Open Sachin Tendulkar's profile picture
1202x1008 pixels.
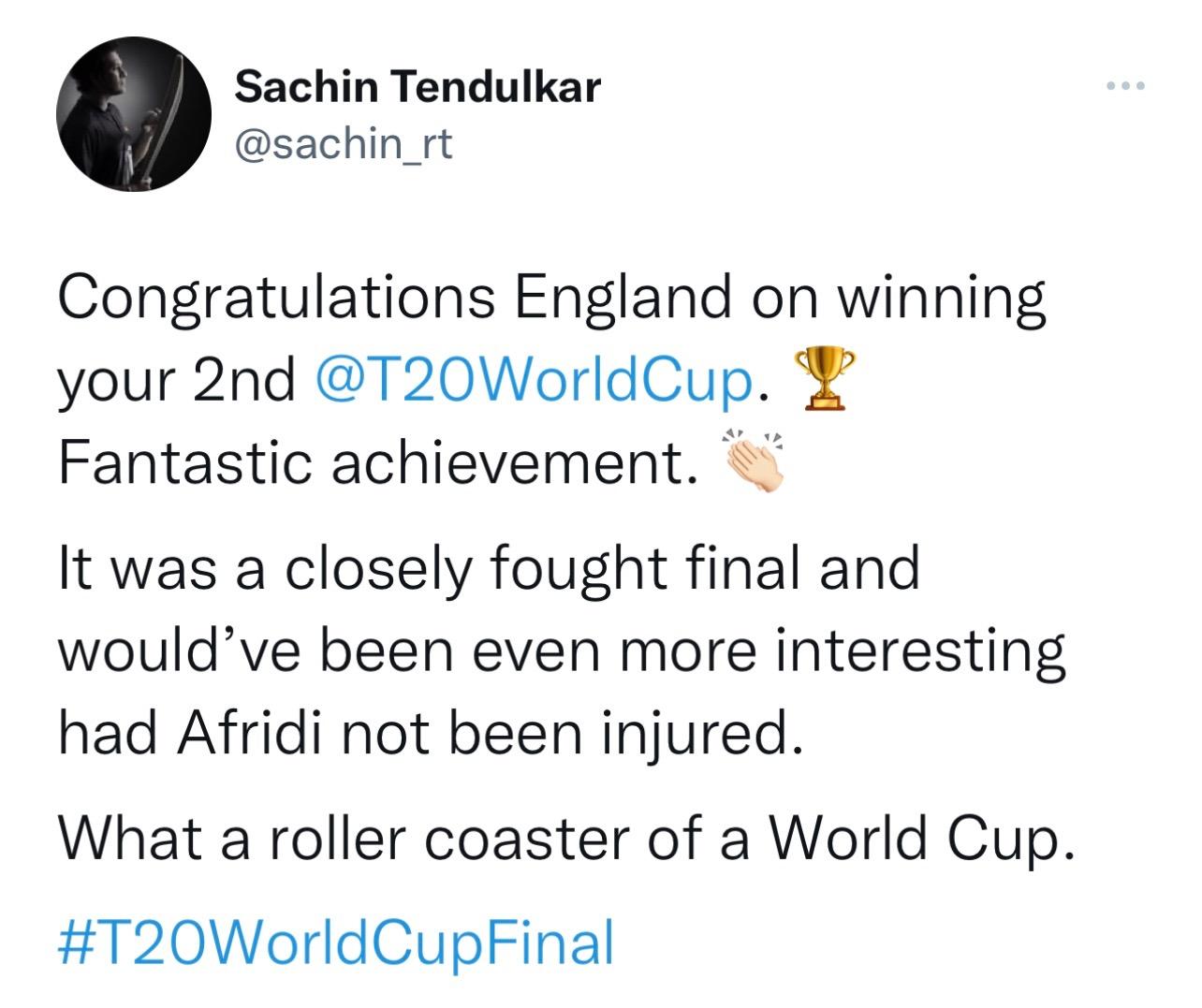tap(134, 114)
